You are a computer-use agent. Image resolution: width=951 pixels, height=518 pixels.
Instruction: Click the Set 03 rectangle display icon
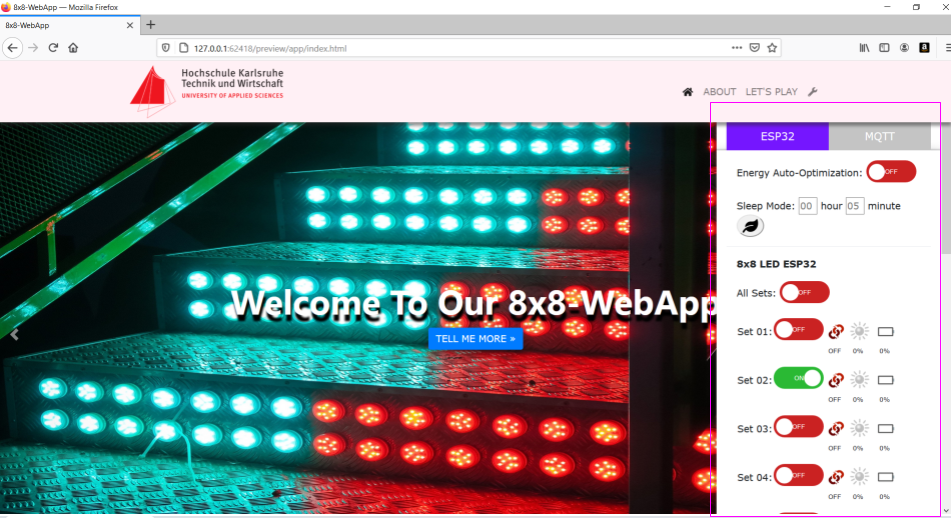click(x=885, y=428)
